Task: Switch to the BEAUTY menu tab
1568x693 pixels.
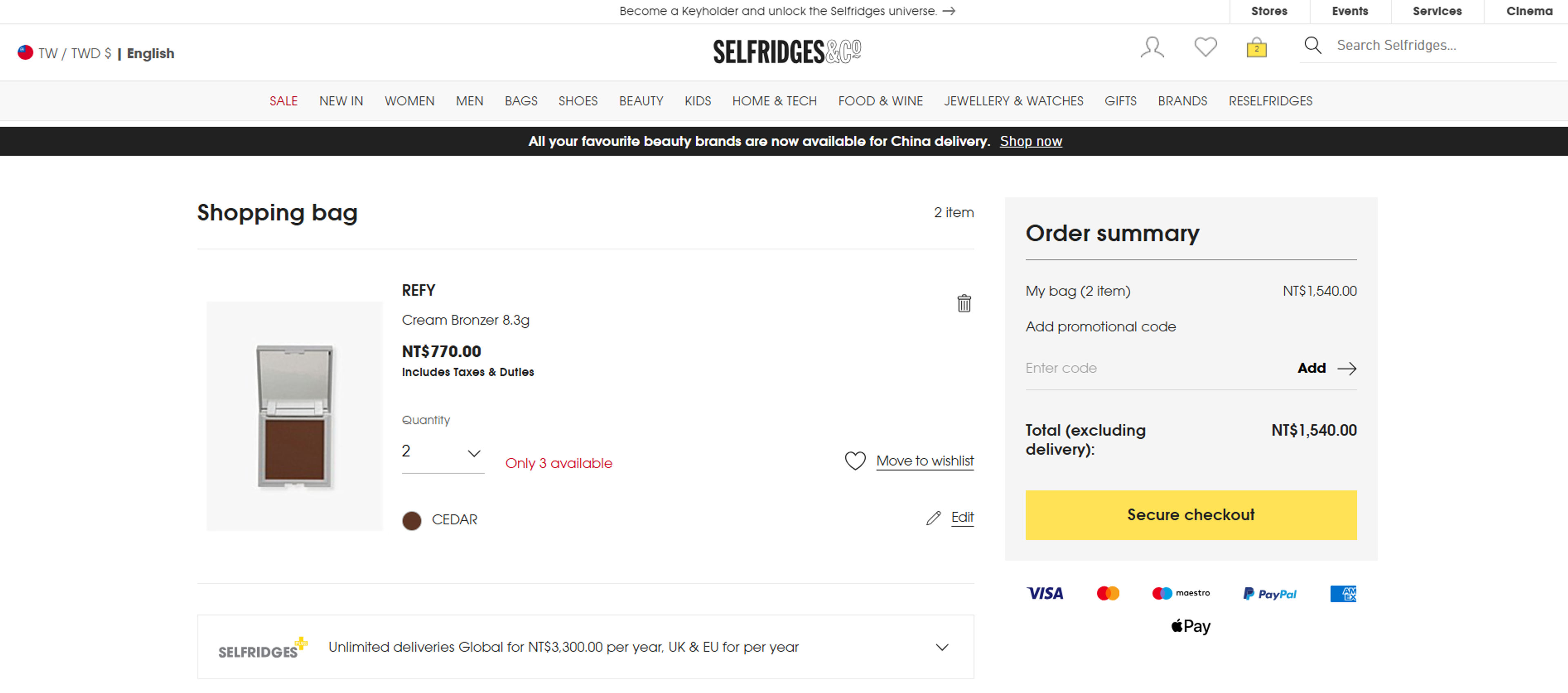Action: coord(641,101)
